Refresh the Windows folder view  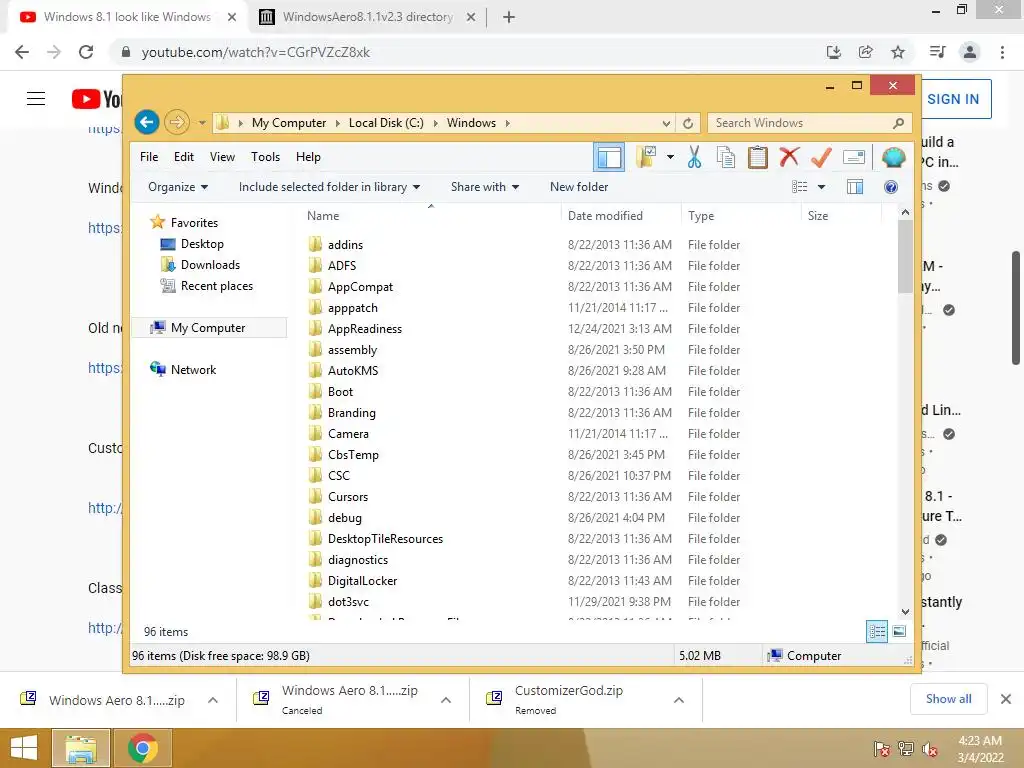(688, 123)
